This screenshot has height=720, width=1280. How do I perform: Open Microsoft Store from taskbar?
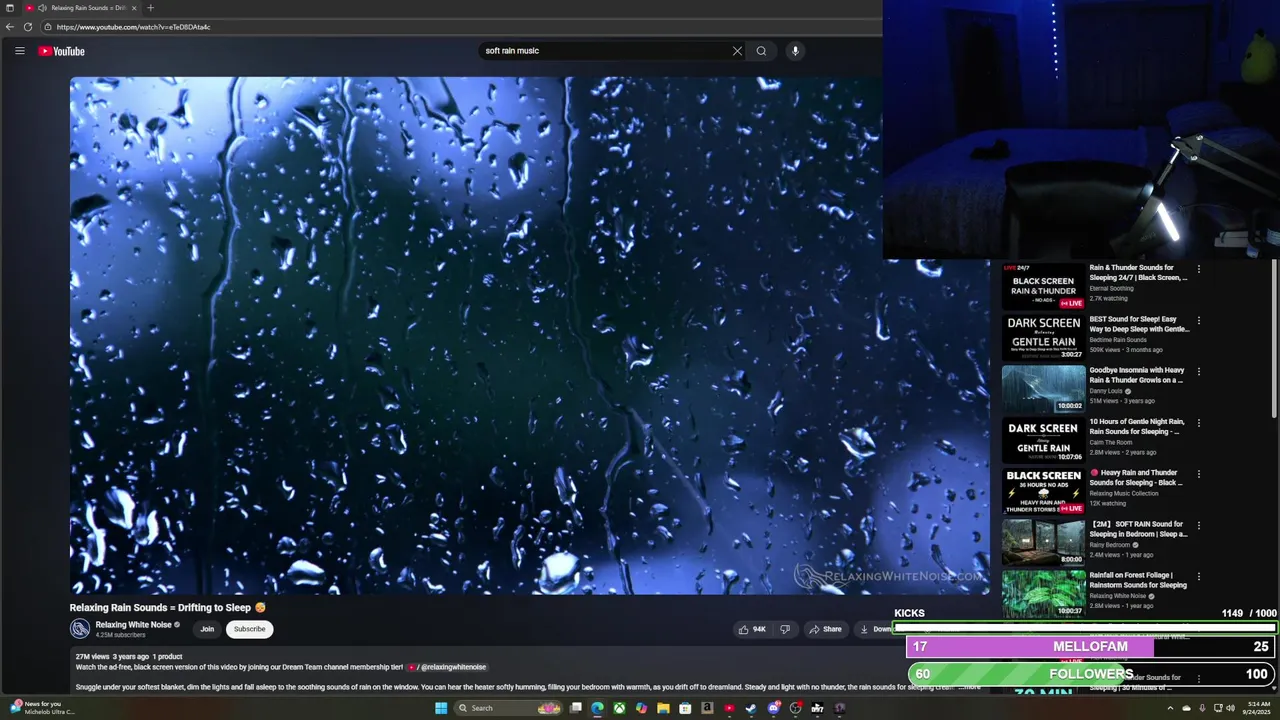pos(685,708)
